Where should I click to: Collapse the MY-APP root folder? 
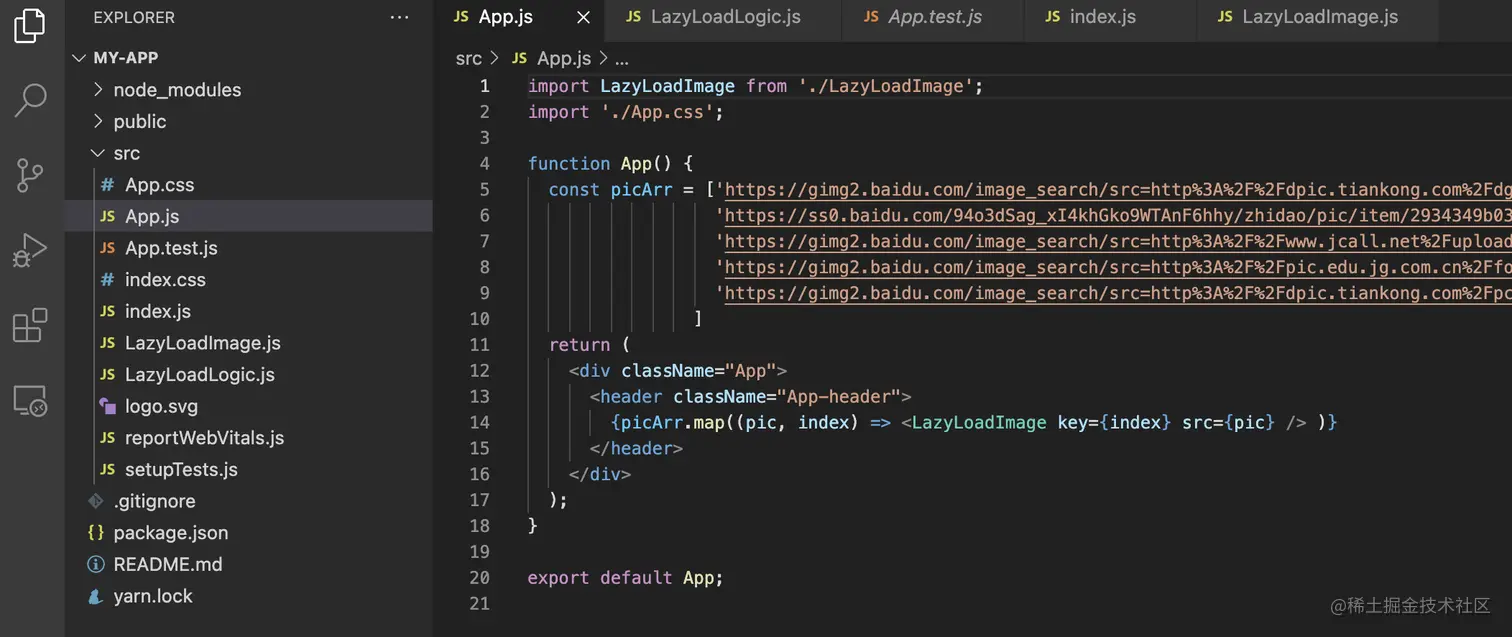click(80, 58)
